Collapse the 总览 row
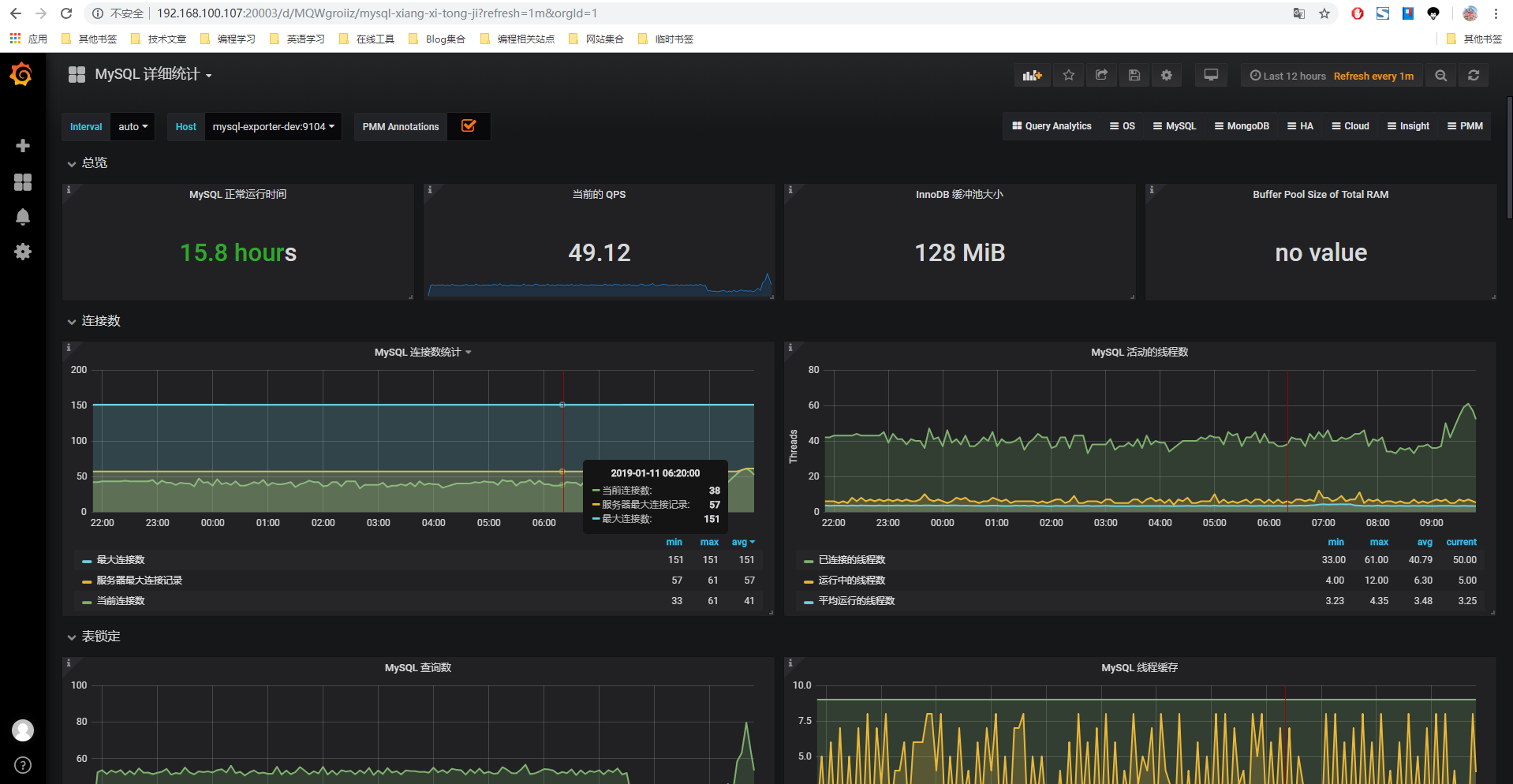This screenshot has width=1513, height=784. 87,163
